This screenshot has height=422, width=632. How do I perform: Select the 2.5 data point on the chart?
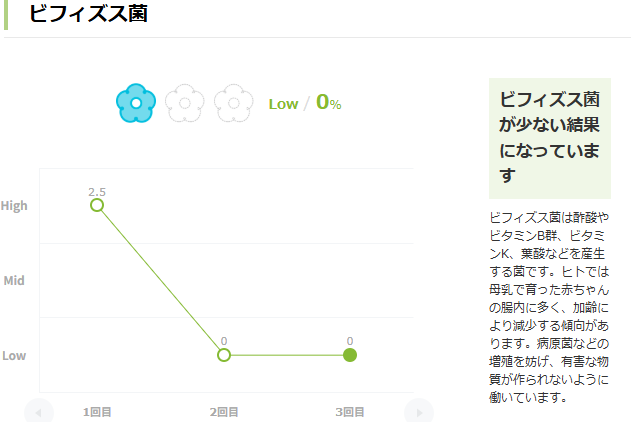(97, 205)
